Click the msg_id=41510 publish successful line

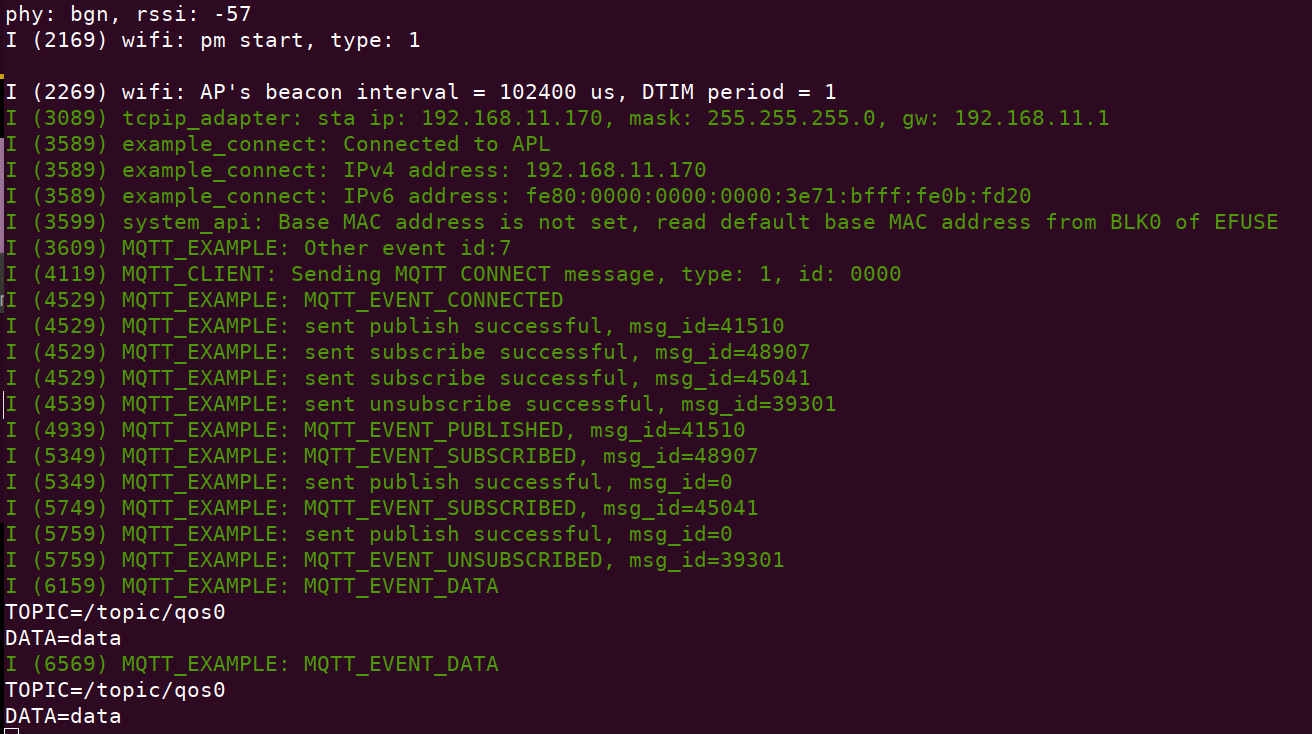395,326
